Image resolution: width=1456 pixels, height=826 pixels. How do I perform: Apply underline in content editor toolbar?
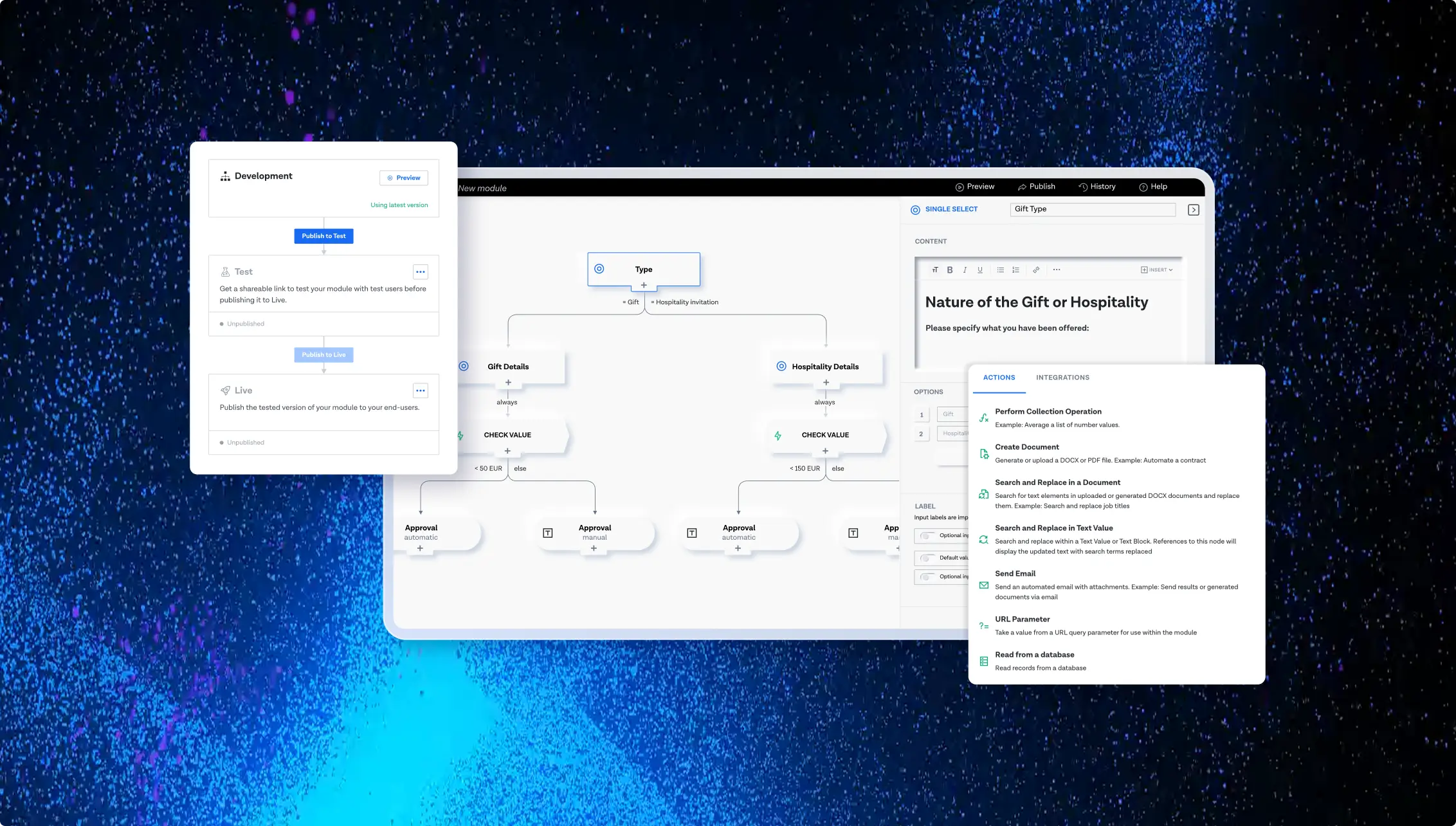pyautogui.click(x=980, y=270)
